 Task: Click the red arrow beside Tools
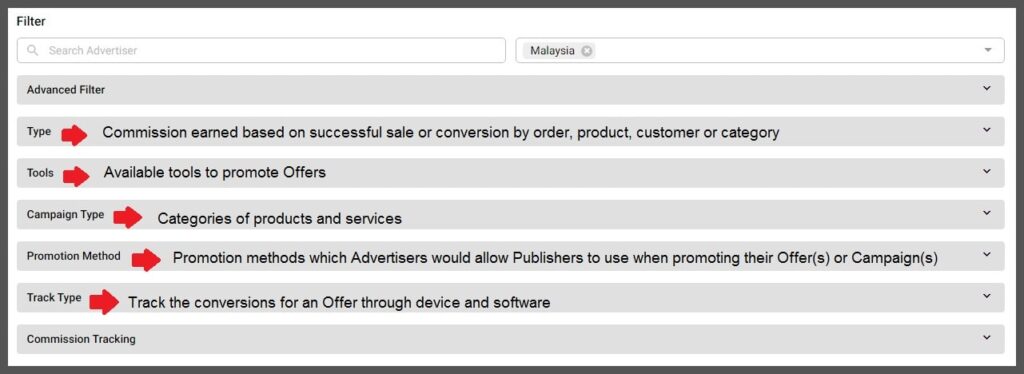tap(76, 176)
